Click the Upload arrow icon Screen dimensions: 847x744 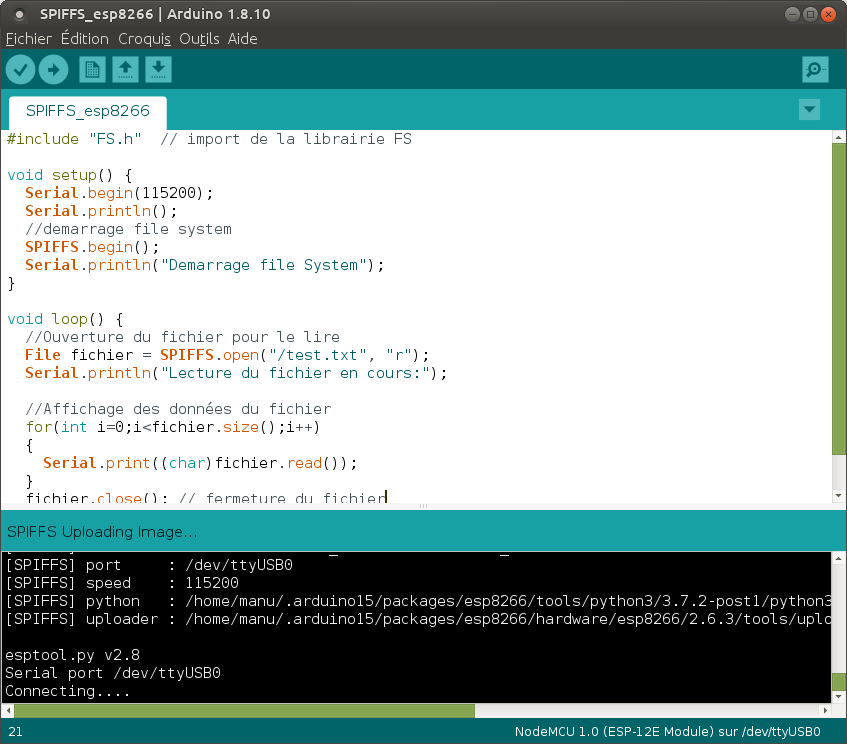53,69
